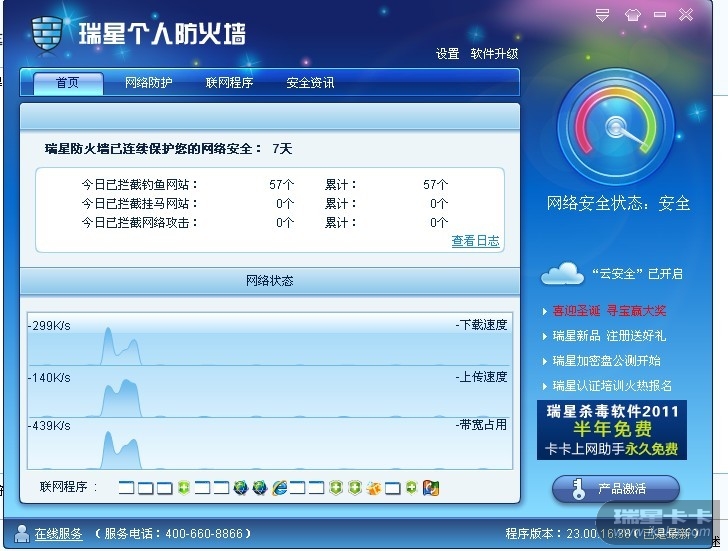This screenshot has width=728, height=551.
Task: Click the -299K/s download speed value
Action: click(x=49, y=326)
